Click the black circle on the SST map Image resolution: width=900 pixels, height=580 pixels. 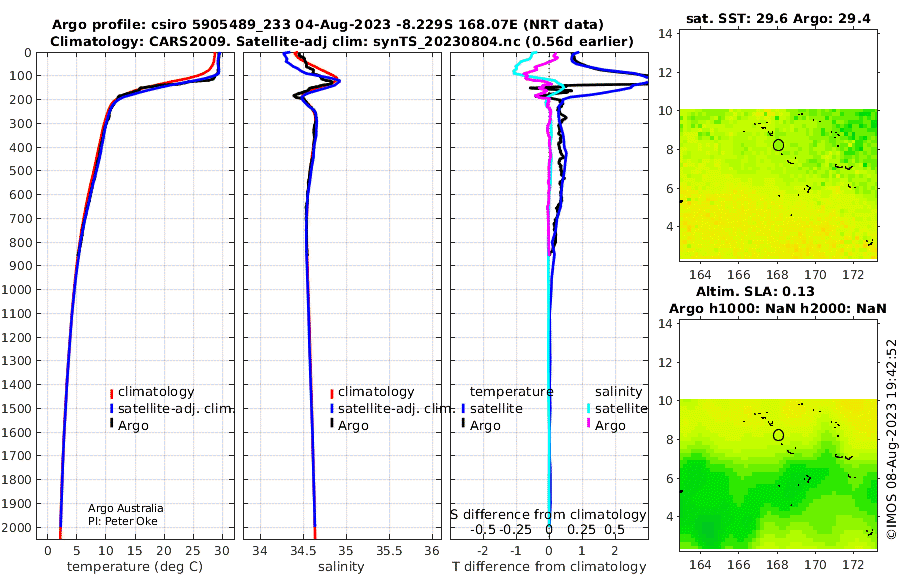[778, 145]
